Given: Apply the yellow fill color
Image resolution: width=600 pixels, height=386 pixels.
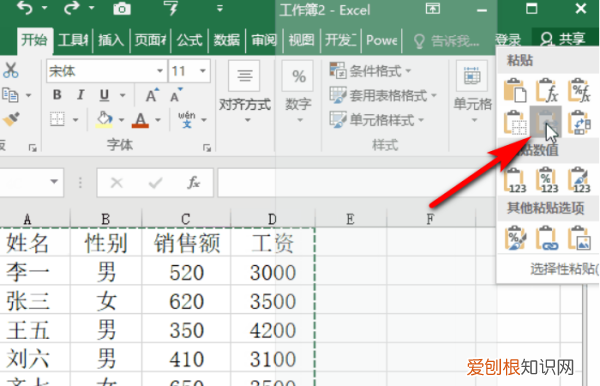Looking at the screenshot, I should pos(104,119).
